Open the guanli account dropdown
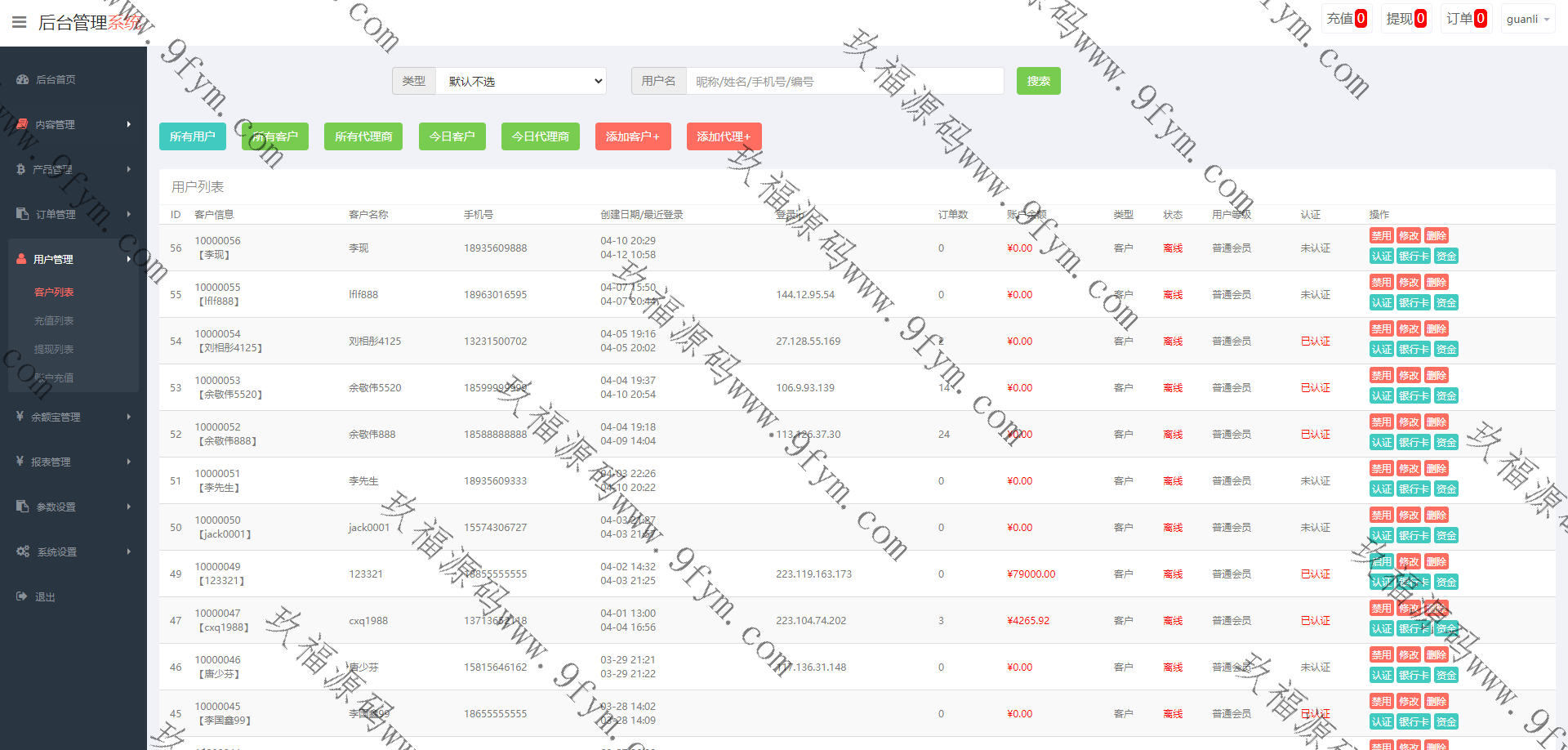The image size is (1568, 750). pyautogui.click(x=1527, y=19)
